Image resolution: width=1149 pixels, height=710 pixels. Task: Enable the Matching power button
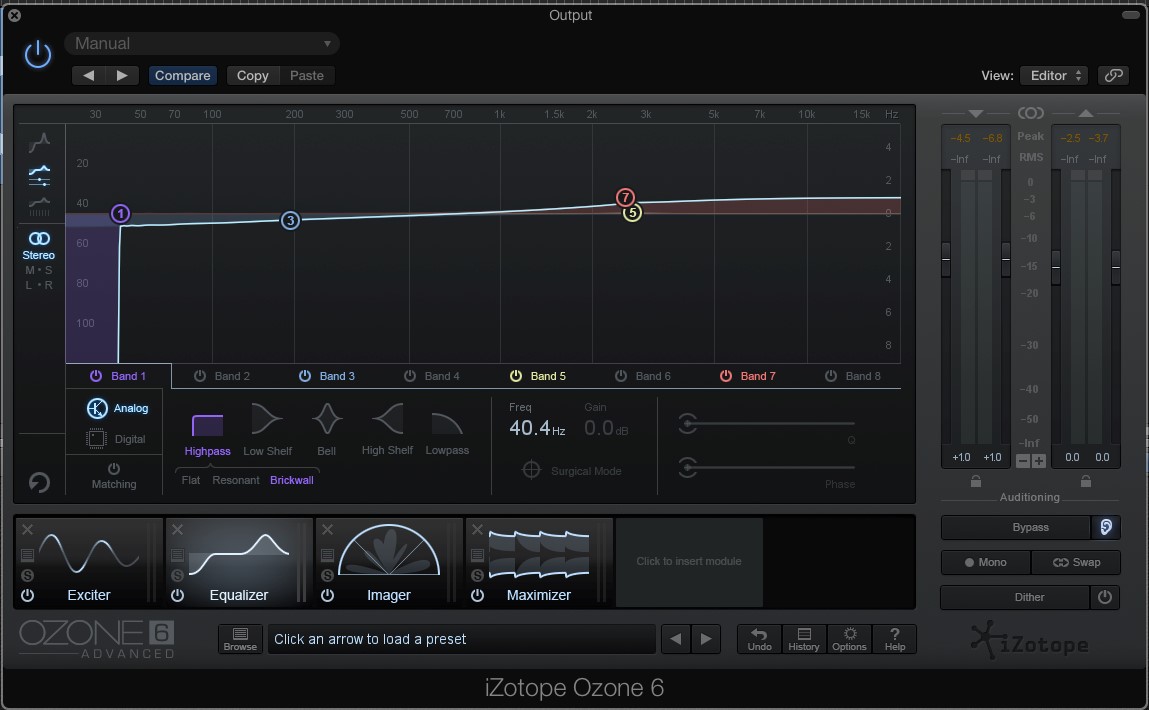pyautogui.click(x=114, y=469)
